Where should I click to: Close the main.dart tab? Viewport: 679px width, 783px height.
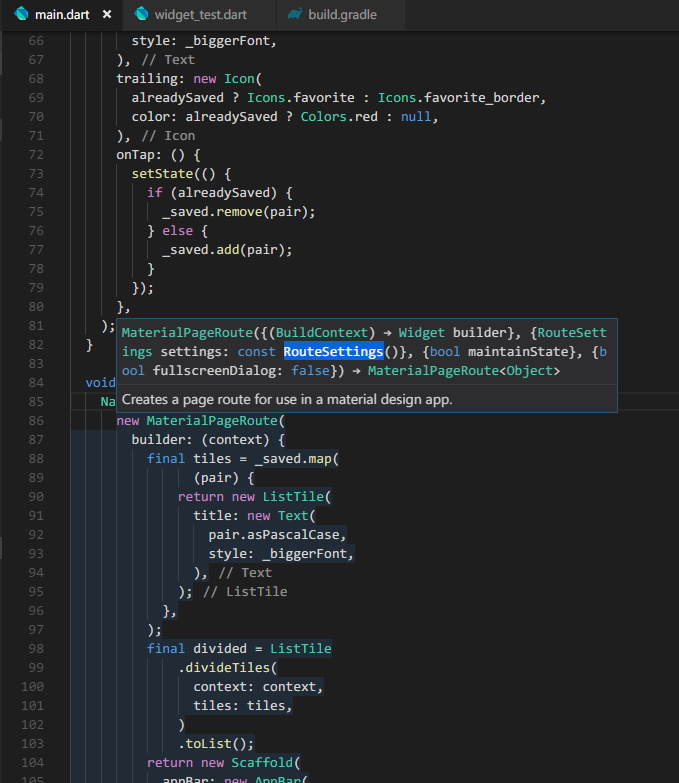point(107,15)
